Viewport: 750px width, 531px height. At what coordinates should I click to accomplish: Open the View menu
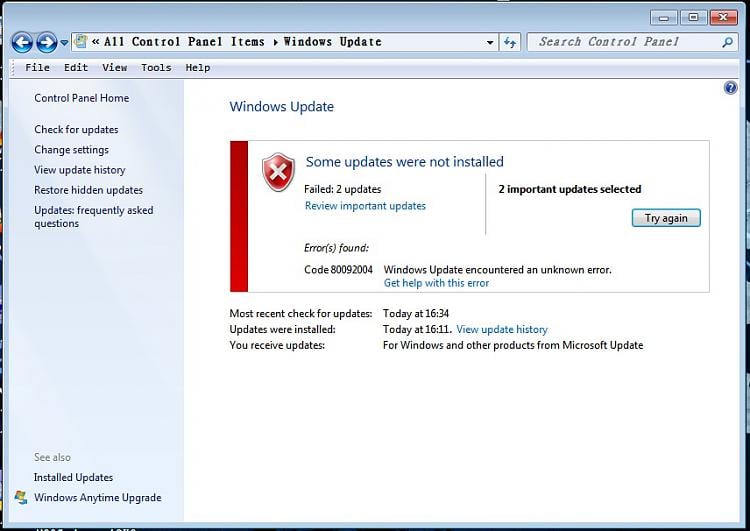[115, 67]
